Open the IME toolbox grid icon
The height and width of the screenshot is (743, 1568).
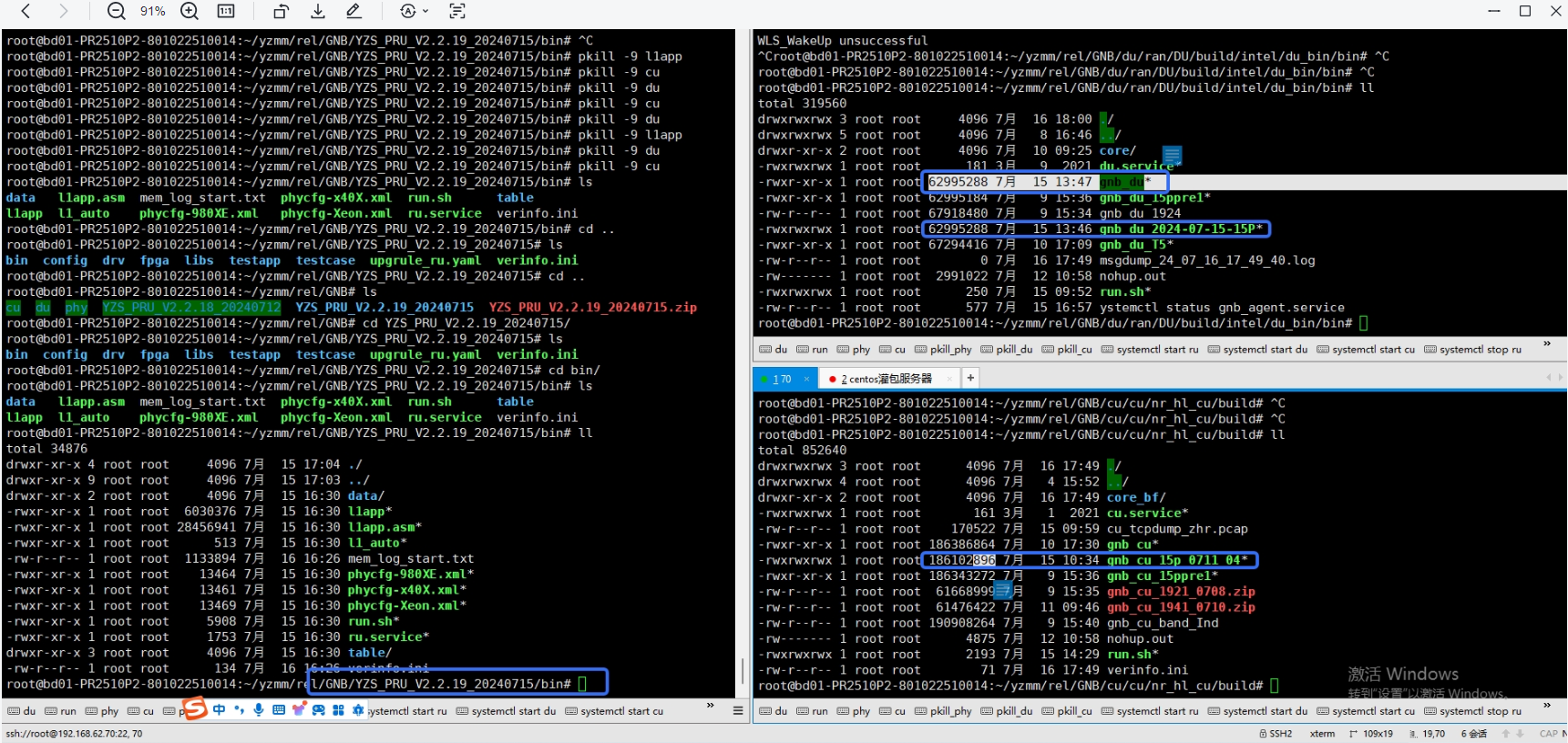click(338, 709)
